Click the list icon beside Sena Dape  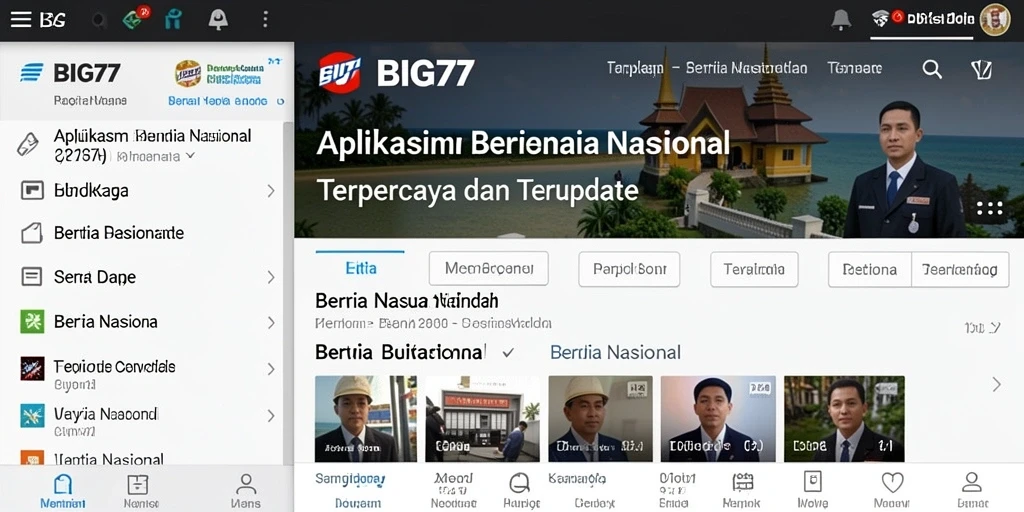32,277
